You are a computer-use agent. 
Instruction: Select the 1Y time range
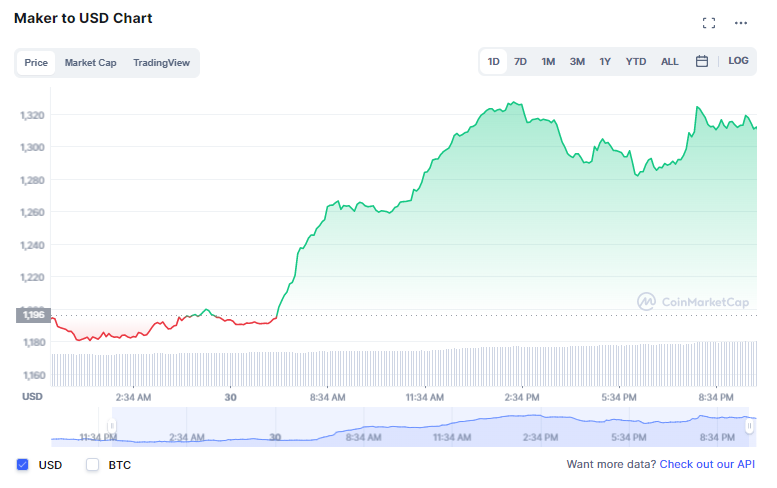(605, 61)
